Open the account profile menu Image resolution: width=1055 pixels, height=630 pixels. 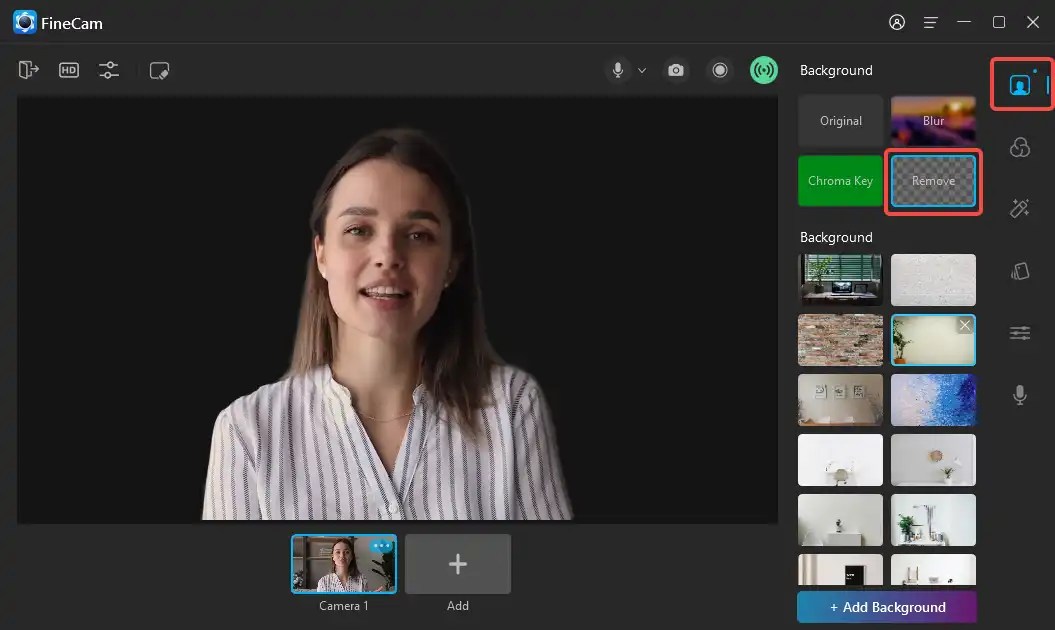click(x=896, y=22)
